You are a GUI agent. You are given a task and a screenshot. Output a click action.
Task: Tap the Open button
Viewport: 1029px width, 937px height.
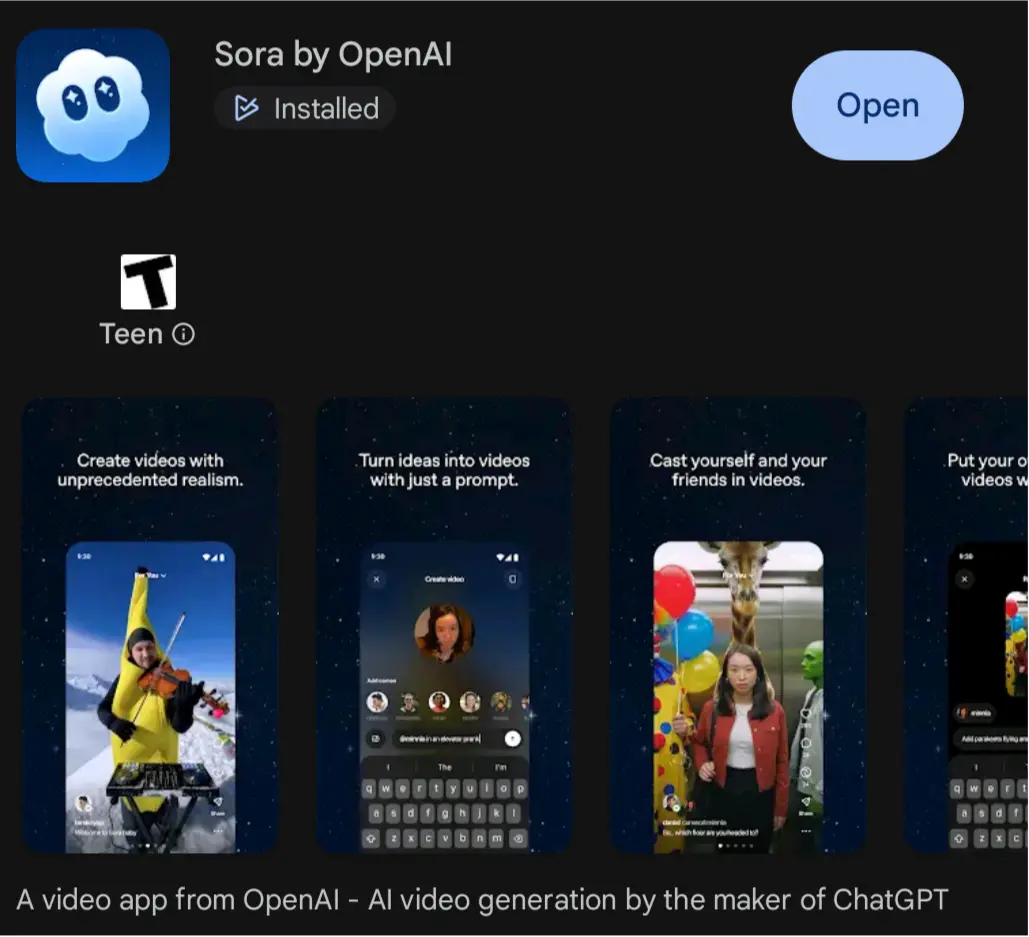coord(877,106)
